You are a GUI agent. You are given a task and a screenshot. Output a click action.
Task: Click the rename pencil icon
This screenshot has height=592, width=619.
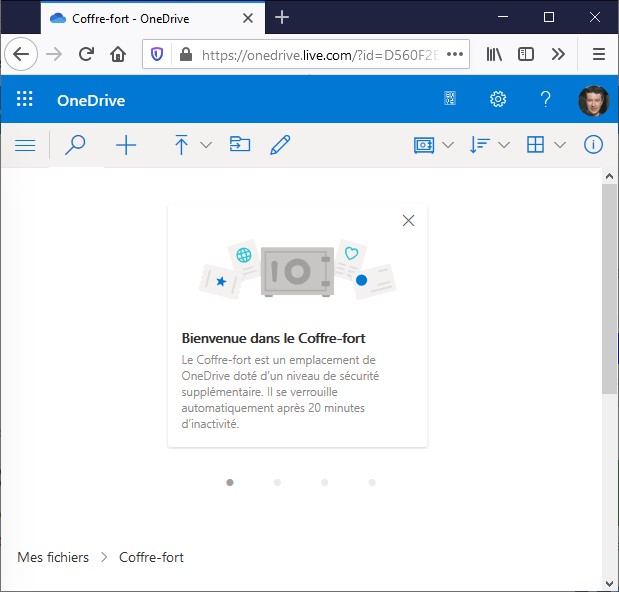[280, 145]
